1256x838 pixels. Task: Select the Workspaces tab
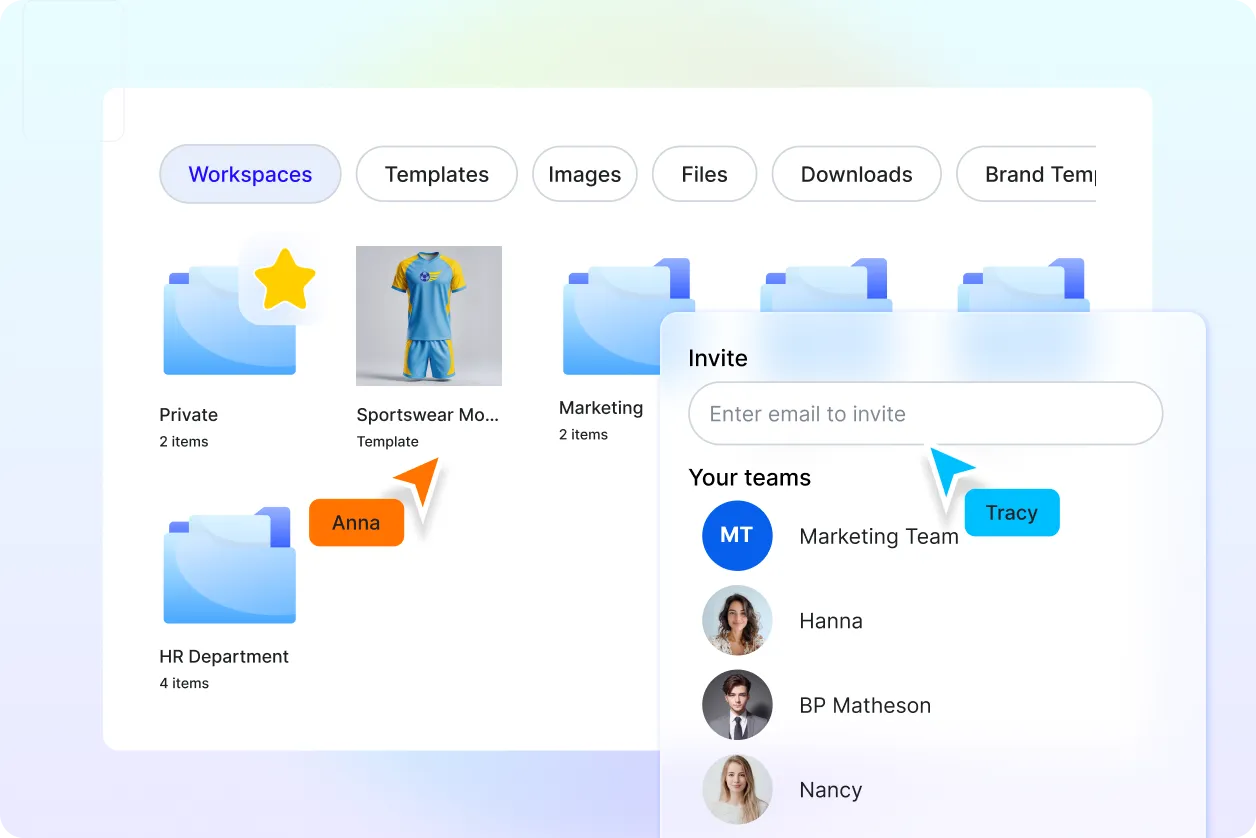(x=250, y=174)
